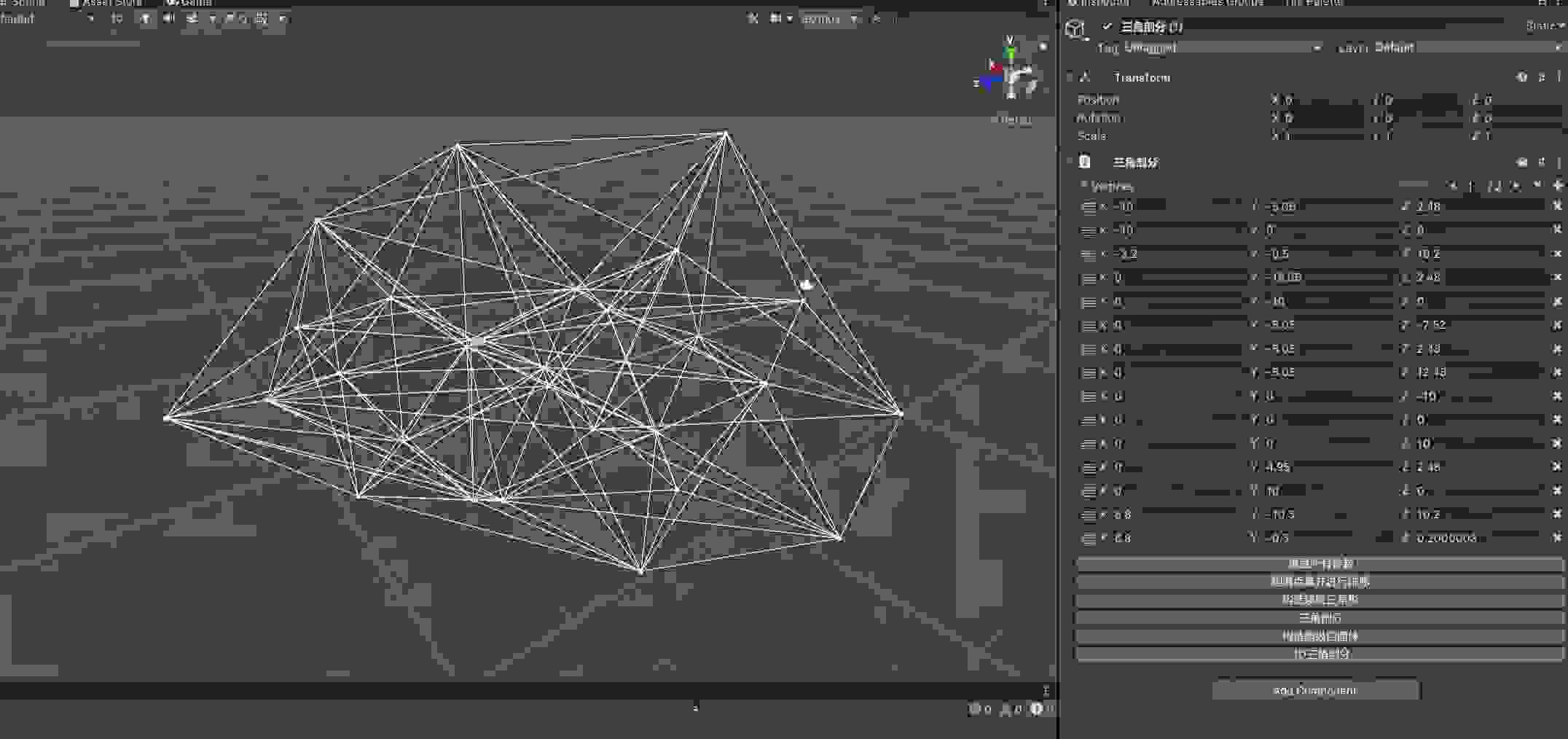The width and height of the screenshot is (1568, 739).
Task: Switch to the Game tab
Action: tap(189, 3)
